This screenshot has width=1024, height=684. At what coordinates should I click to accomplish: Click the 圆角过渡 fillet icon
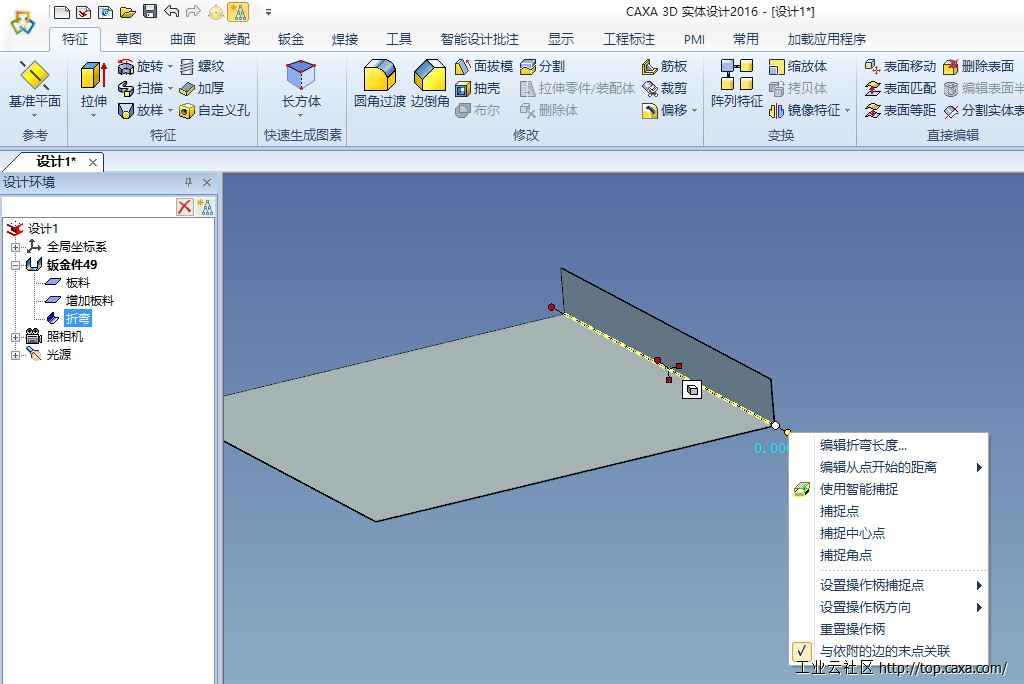pos(380,77)
